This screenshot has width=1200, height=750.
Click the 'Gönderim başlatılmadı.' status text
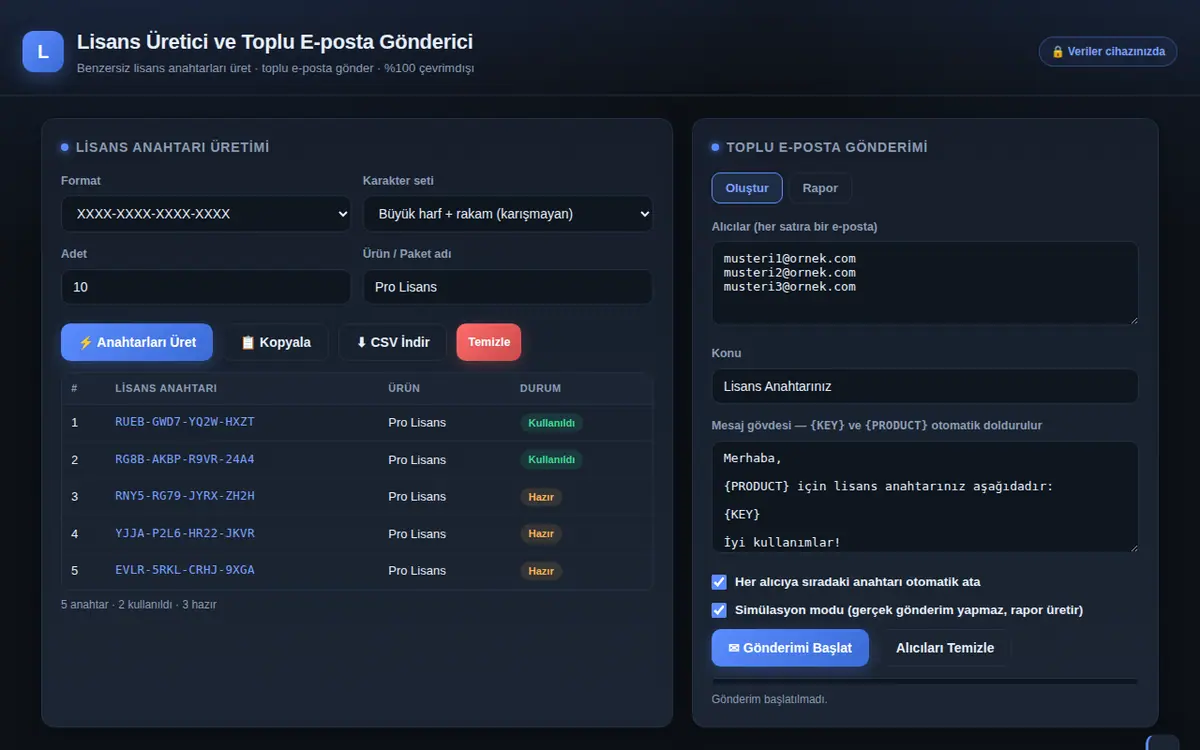click(x=770, y=699)
